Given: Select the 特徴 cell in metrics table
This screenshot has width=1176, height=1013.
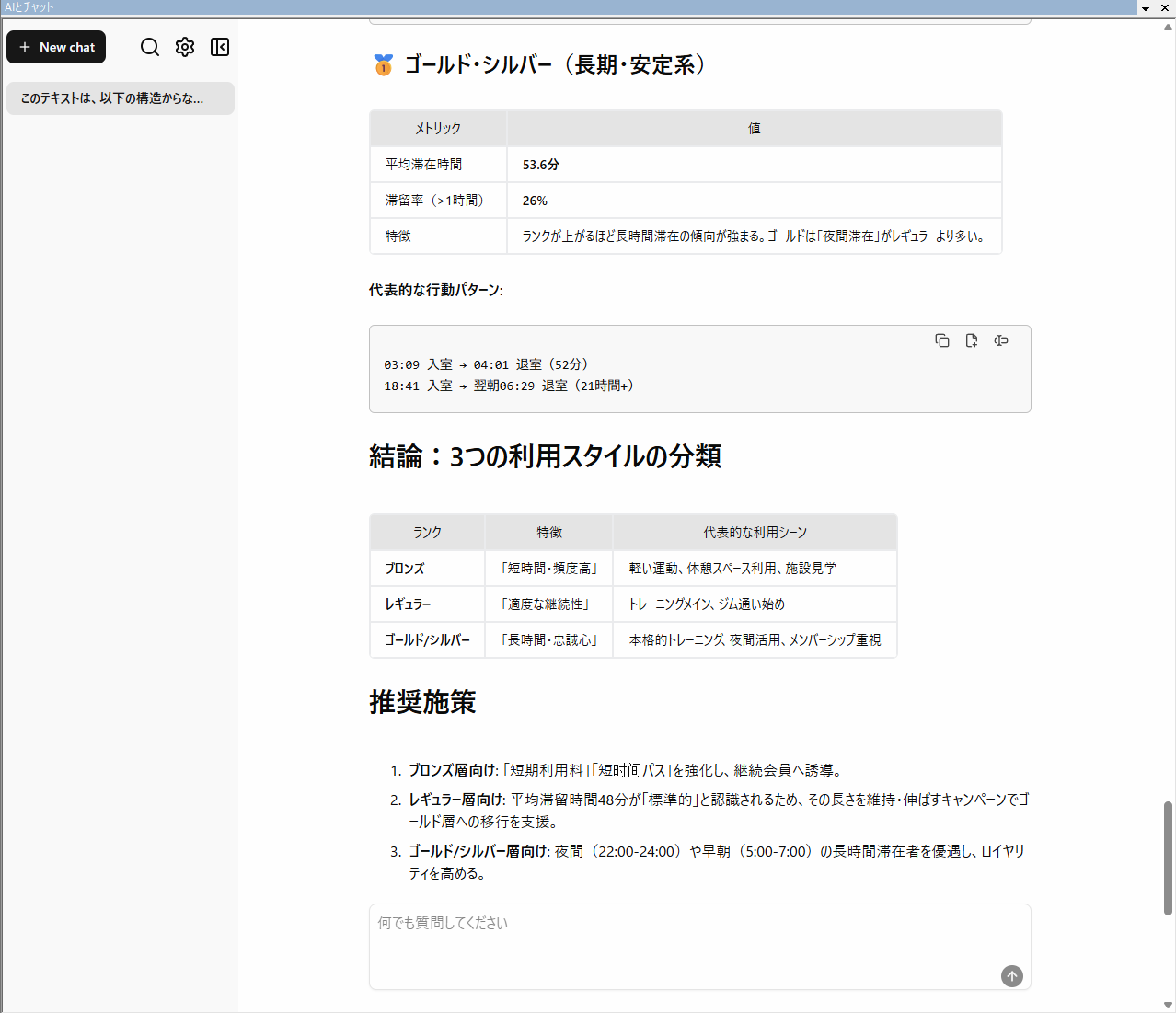Looking at the screenshot, I should point(438,236).
